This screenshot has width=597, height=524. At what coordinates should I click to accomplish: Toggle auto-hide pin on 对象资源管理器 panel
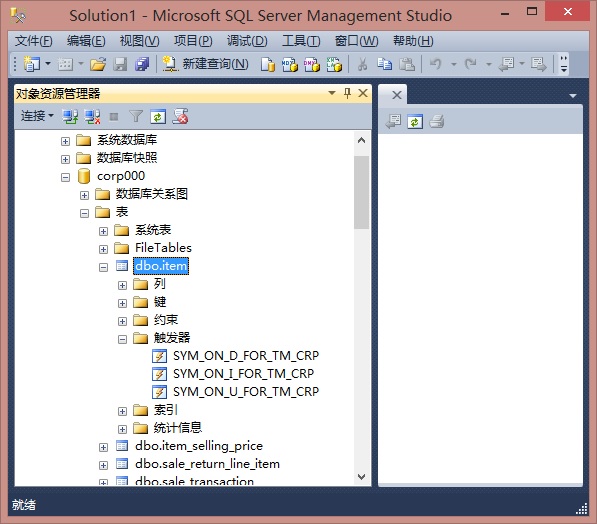tap(347, 93)
